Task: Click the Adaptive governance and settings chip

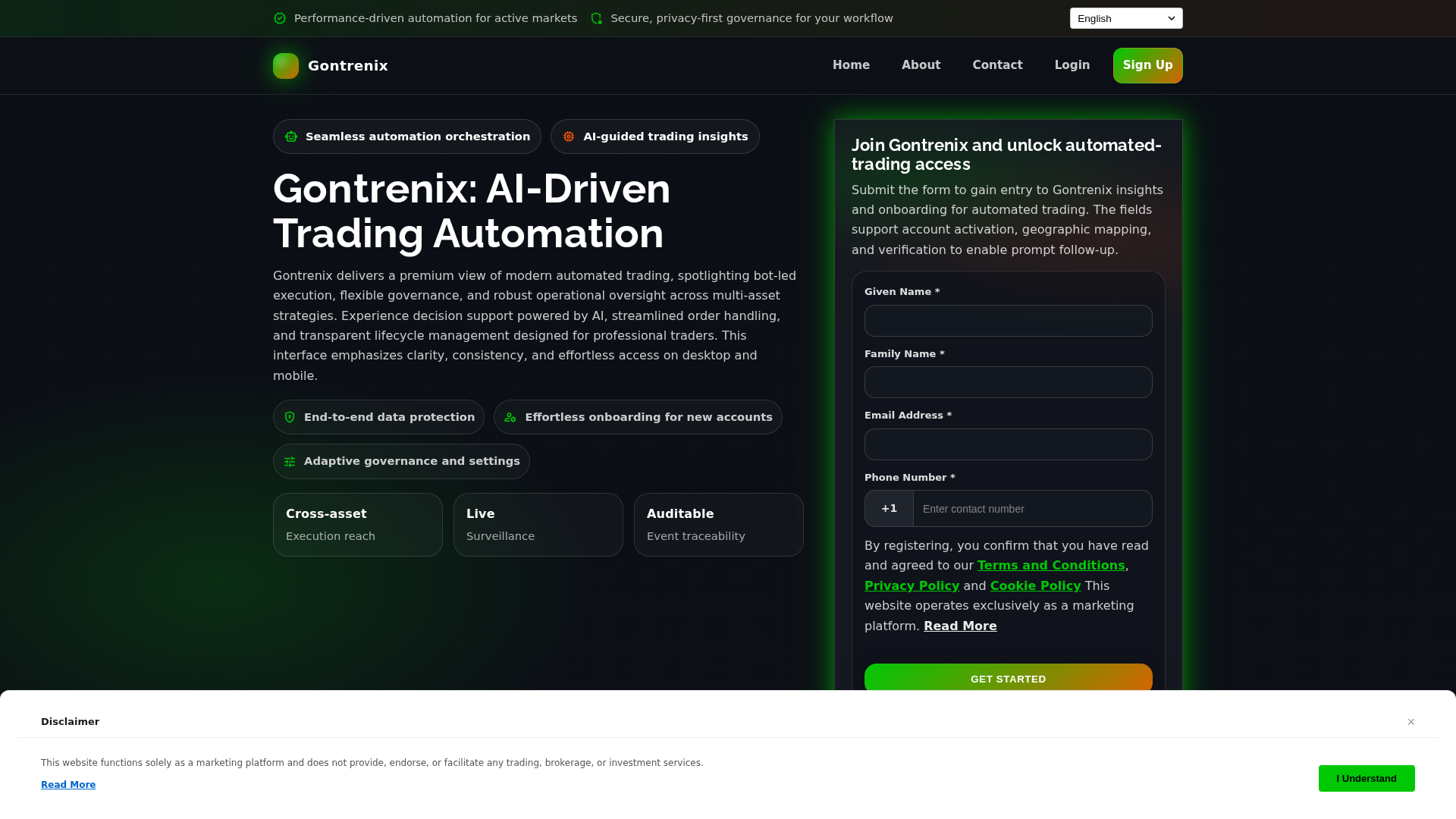Action: point(401,462)
